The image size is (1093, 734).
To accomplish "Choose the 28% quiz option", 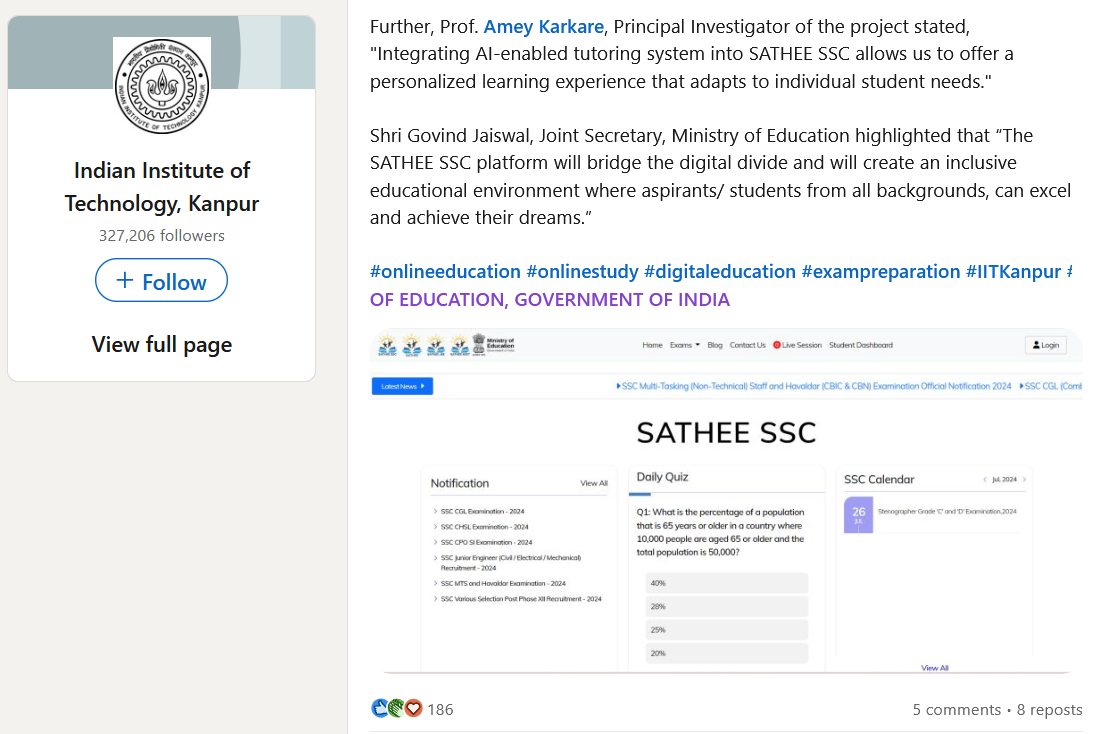I will point(727,607).
